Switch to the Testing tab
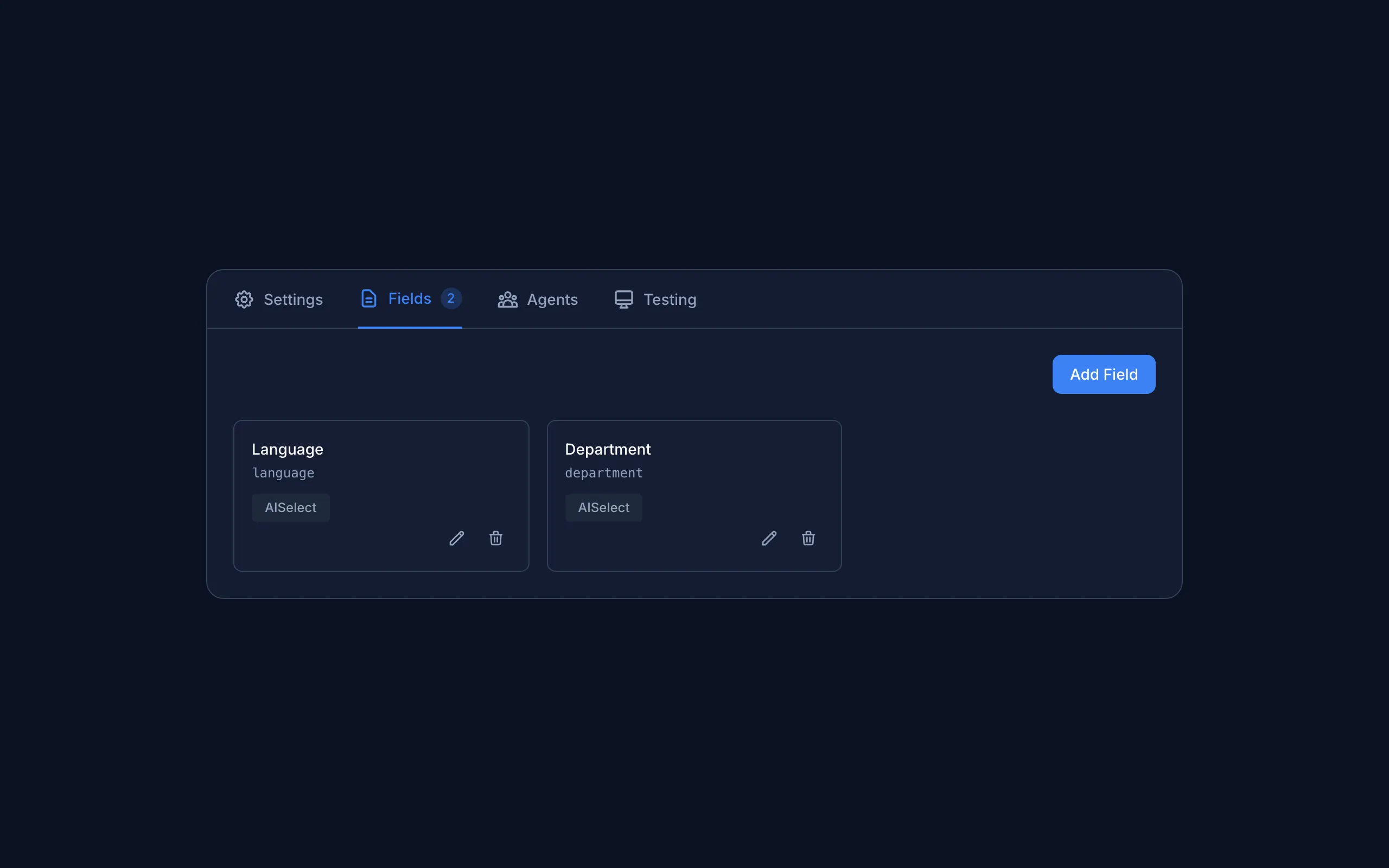 pyautogui.click(x=654, y=299)
